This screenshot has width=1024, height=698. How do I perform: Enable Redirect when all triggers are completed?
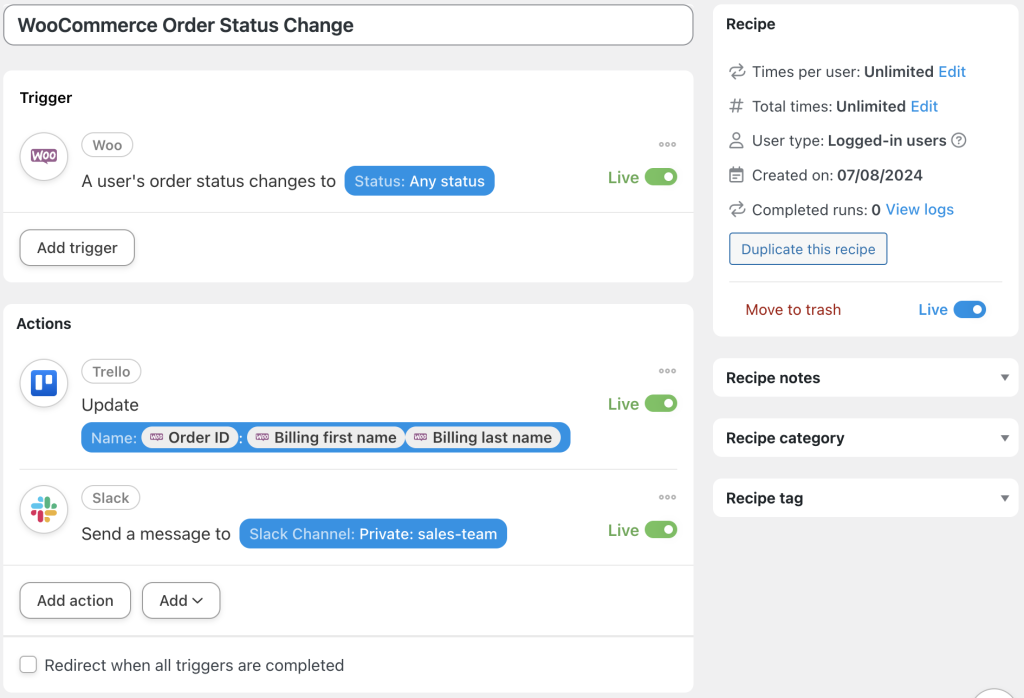tap(28, 664)
